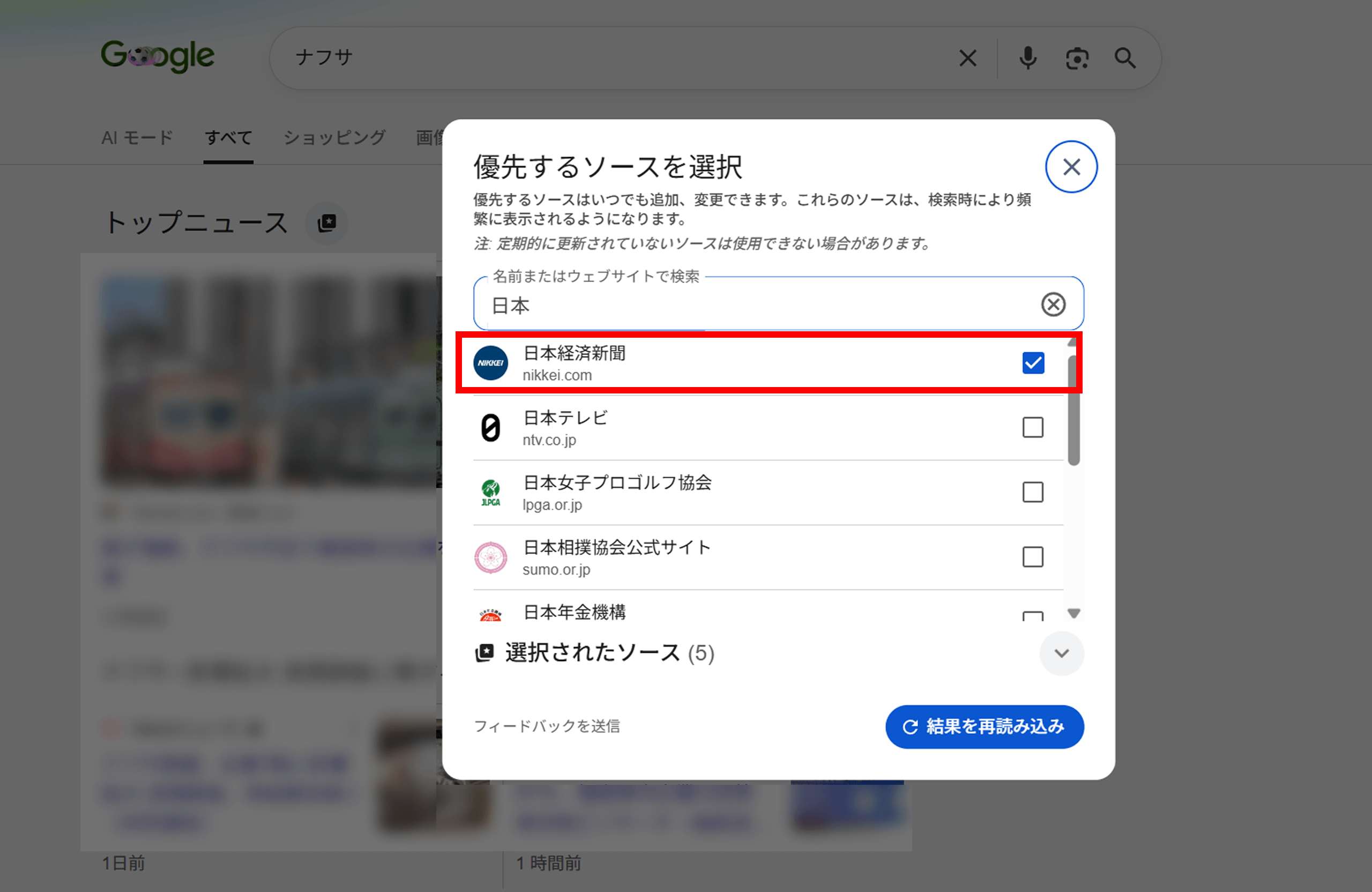
Task: Click the 日本女子プロゴルフ協会 source name
Action: point(617,482)
